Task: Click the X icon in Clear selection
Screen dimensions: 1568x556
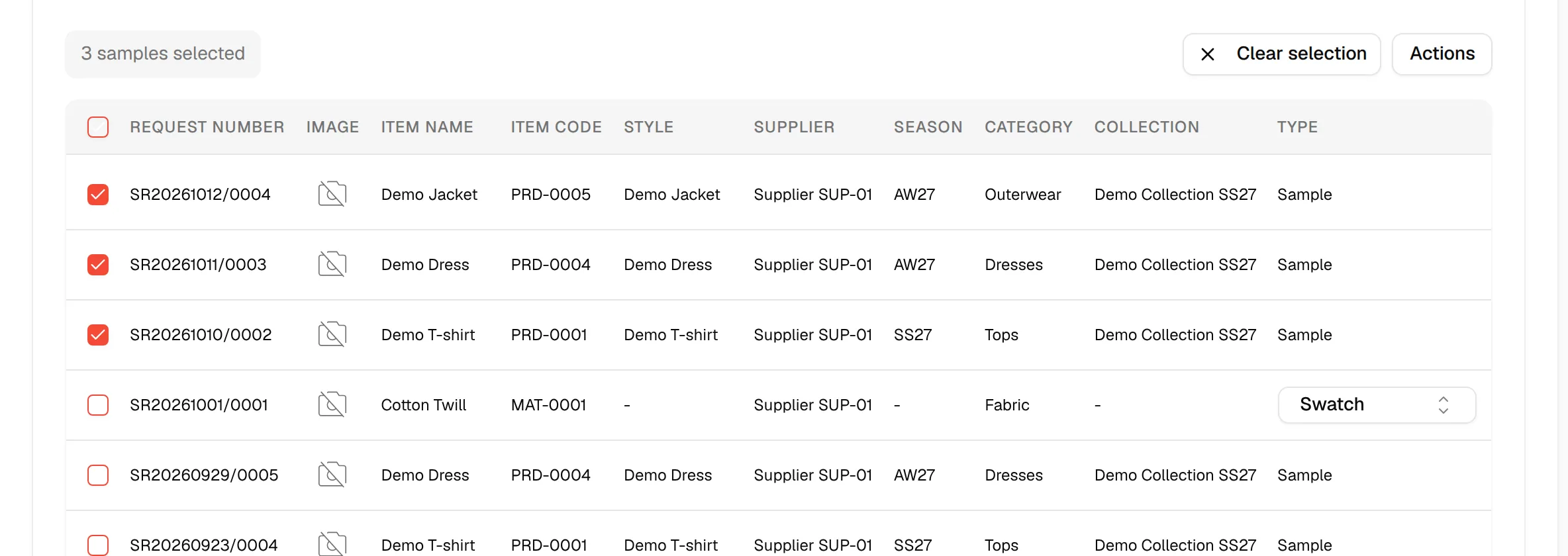Action: tap(1208, 54)
